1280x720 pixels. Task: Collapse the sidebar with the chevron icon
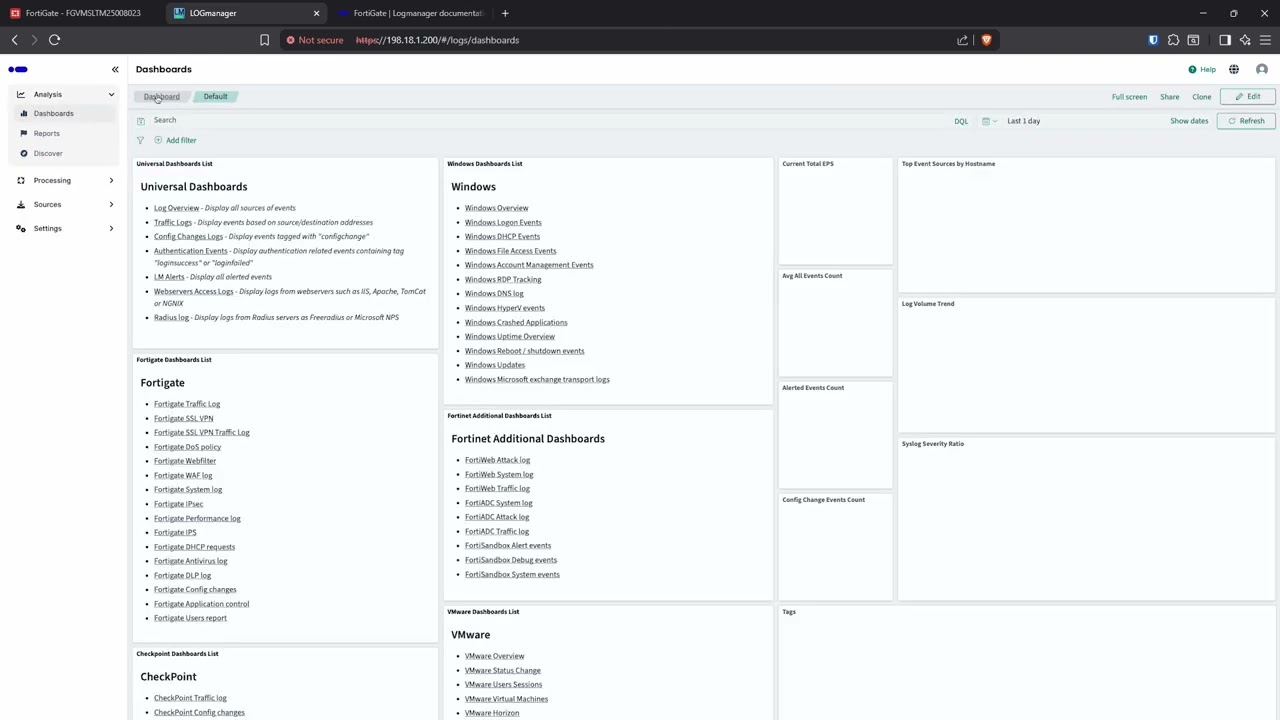(115, 69)
